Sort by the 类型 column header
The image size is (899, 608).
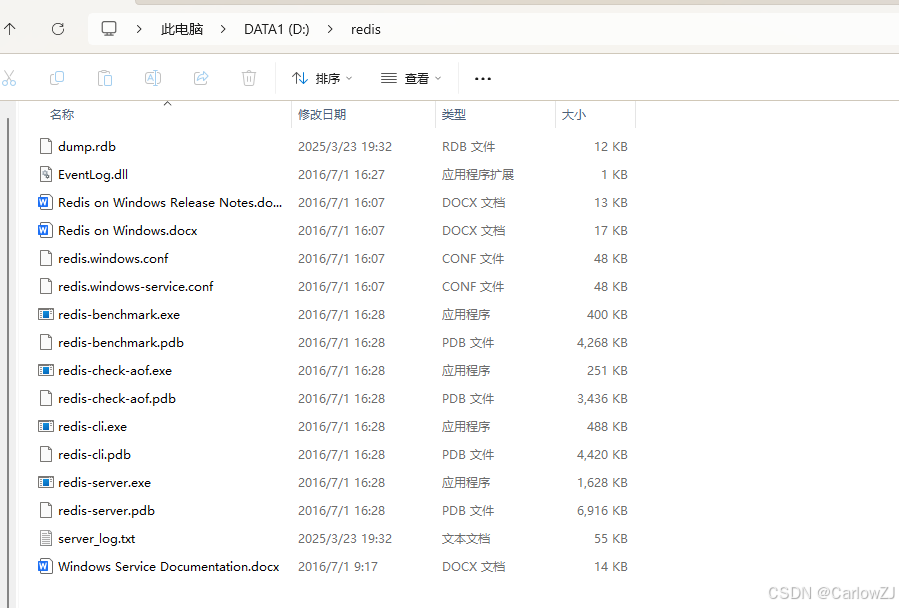point(454,115)
